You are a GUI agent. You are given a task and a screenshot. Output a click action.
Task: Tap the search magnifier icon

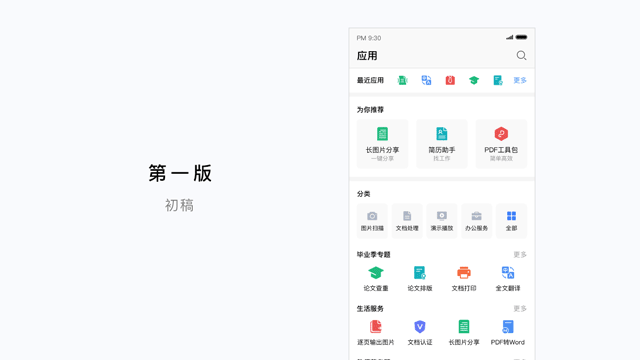tap(521, 56)
